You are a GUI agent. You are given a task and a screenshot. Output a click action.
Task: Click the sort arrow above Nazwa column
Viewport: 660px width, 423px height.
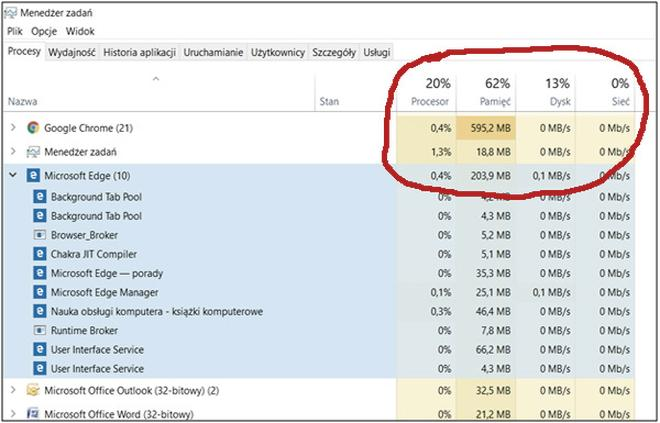[x=156, y=79]
